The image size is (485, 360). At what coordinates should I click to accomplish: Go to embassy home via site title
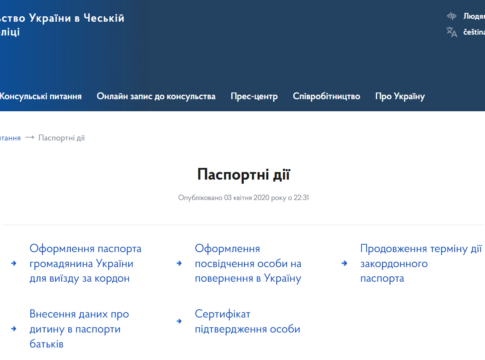click(x=62, y=25)
